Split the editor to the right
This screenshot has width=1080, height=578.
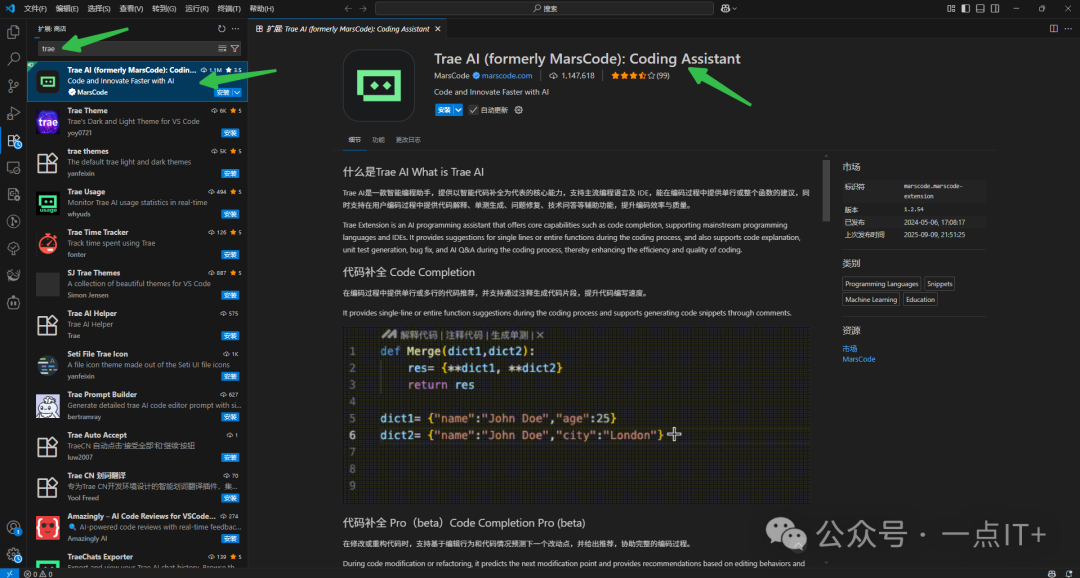(1053, 29)
